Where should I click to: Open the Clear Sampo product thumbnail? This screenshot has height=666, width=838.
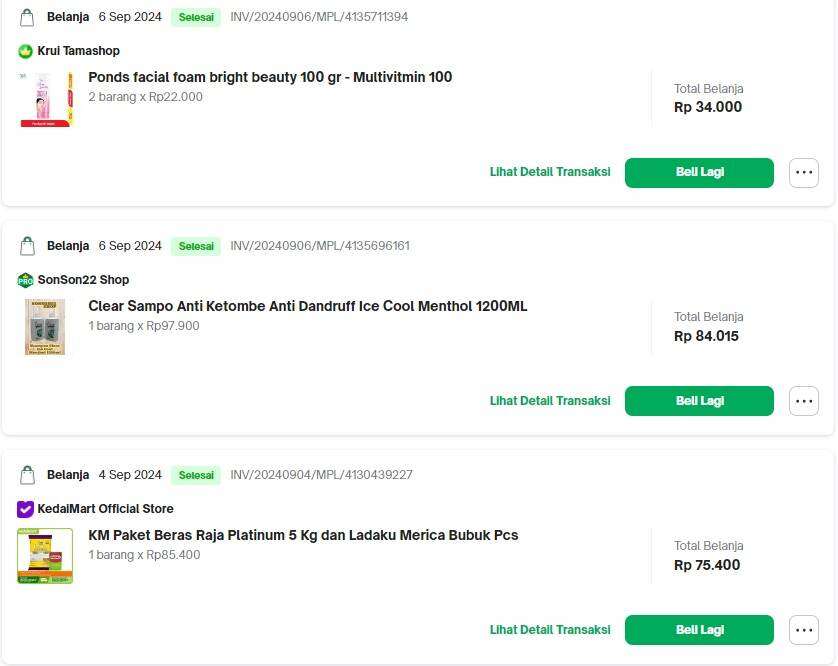coord(45,327)
